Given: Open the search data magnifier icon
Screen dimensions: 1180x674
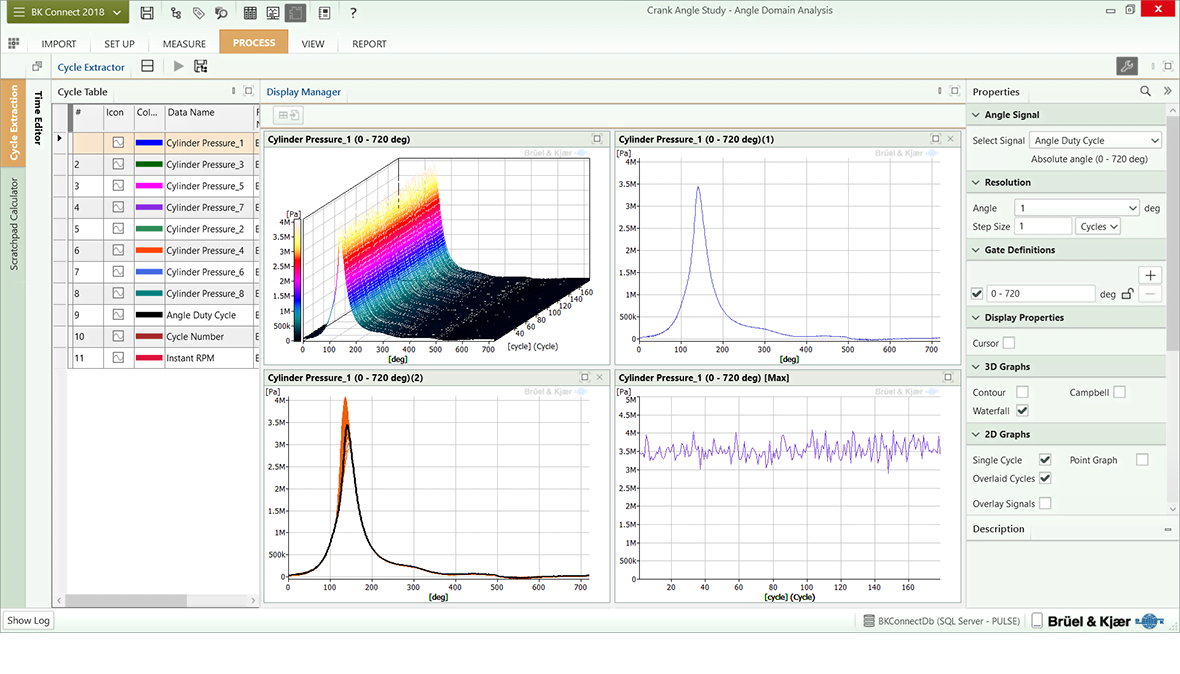Looking at the screenshot, I should click(x=221, y=13).
